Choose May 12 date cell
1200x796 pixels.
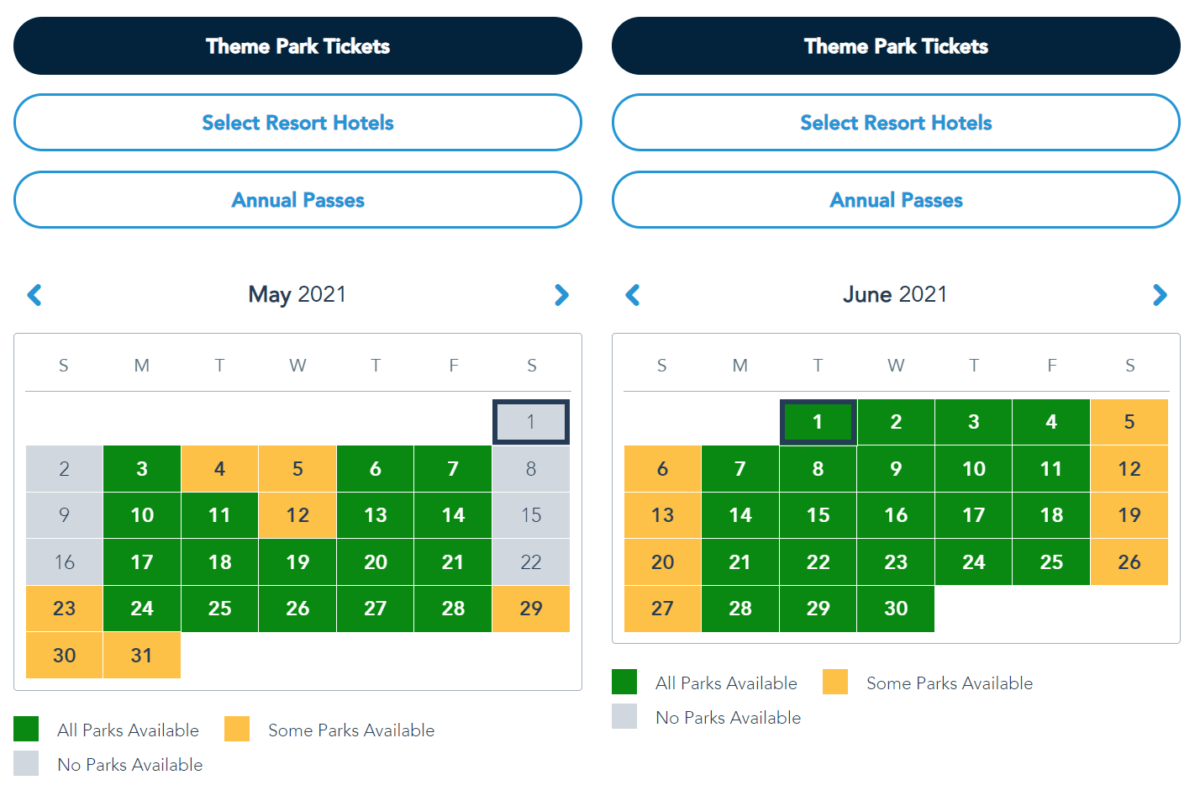[297, 515]
